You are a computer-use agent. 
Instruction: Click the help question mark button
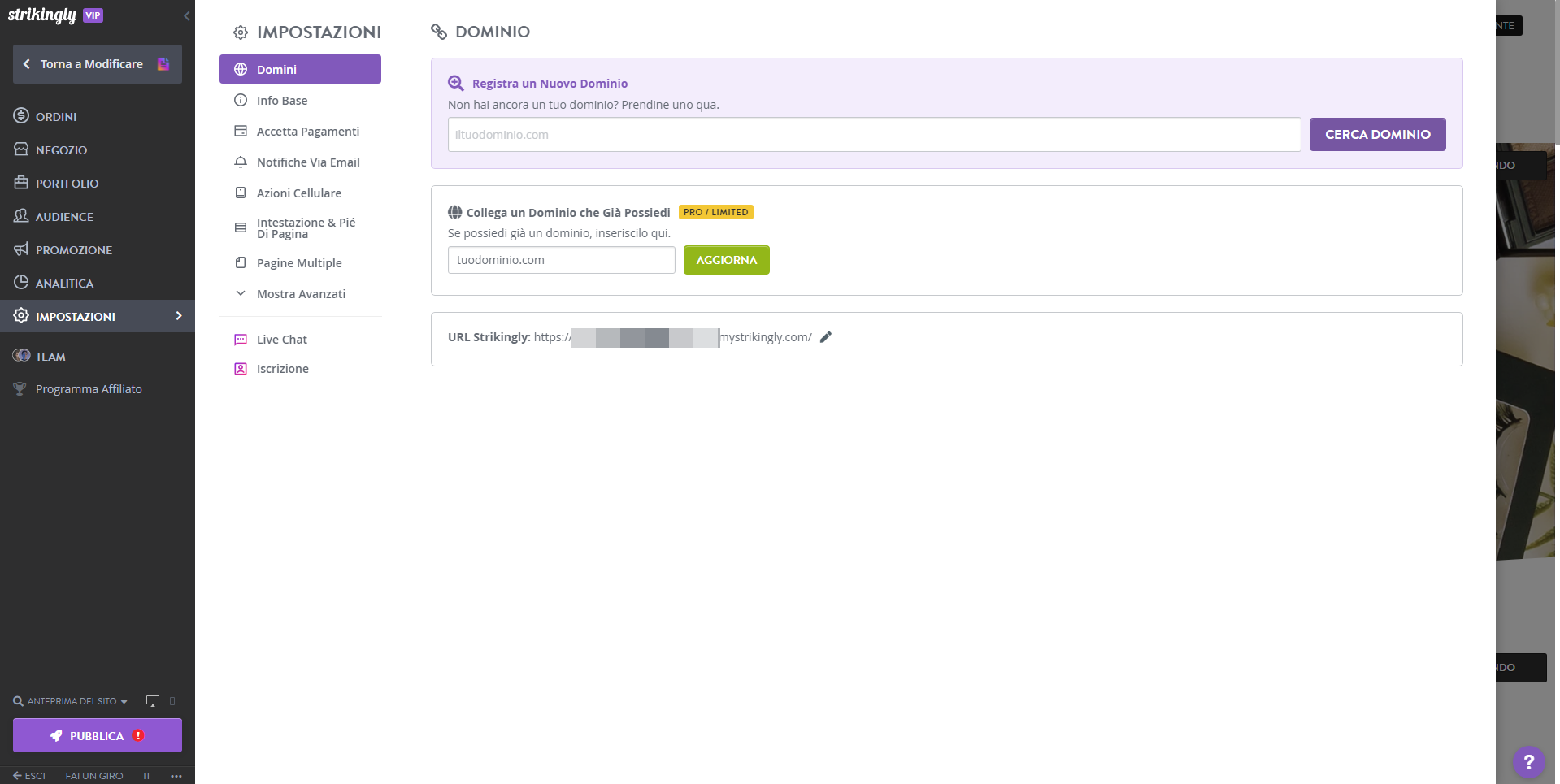point(1528,762)
